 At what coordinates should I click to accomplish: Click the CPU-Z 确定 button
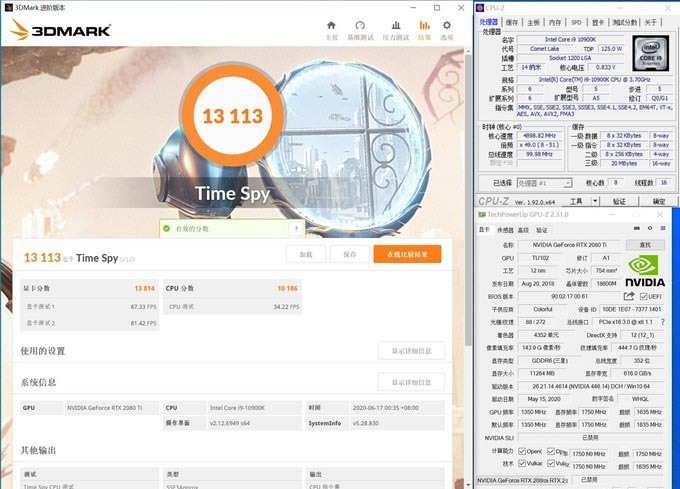[x=658, y=201]
